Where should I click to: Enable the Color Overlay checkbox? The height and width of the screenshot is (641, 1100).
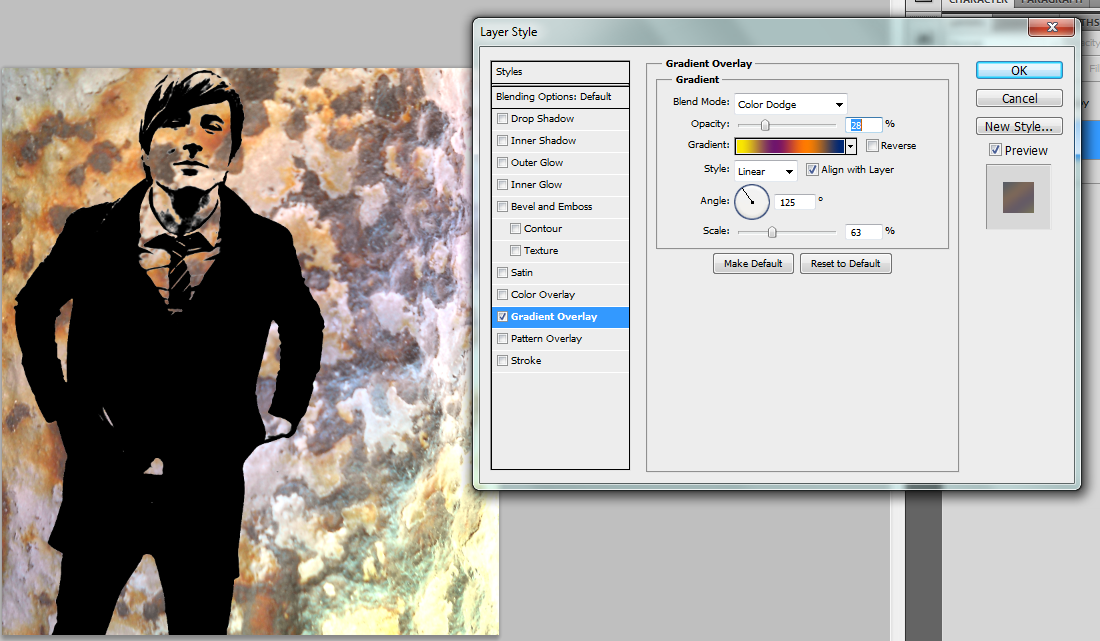(x=502, y=295)
